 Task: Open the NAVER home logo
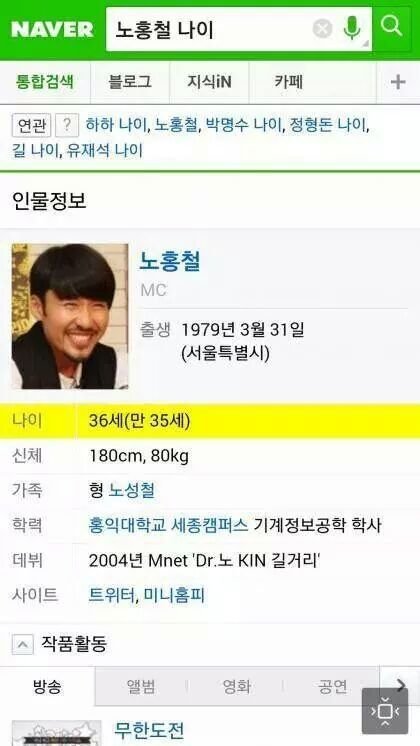(52, 29)
